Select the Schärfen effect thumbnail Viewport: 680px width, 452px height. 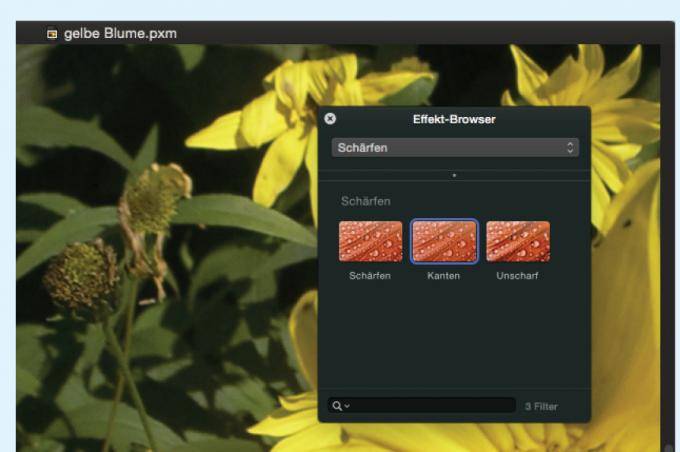coord(370,241)
